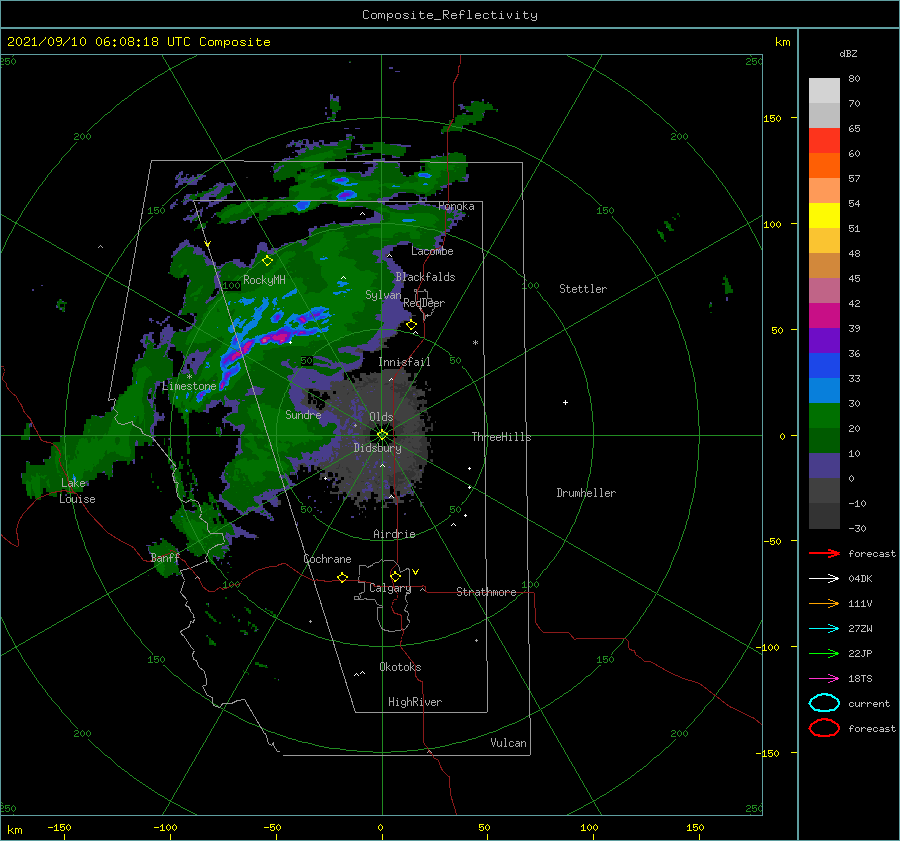Click the Innisfail label
This screenshot has height=841, width=900.
(404, 362)
